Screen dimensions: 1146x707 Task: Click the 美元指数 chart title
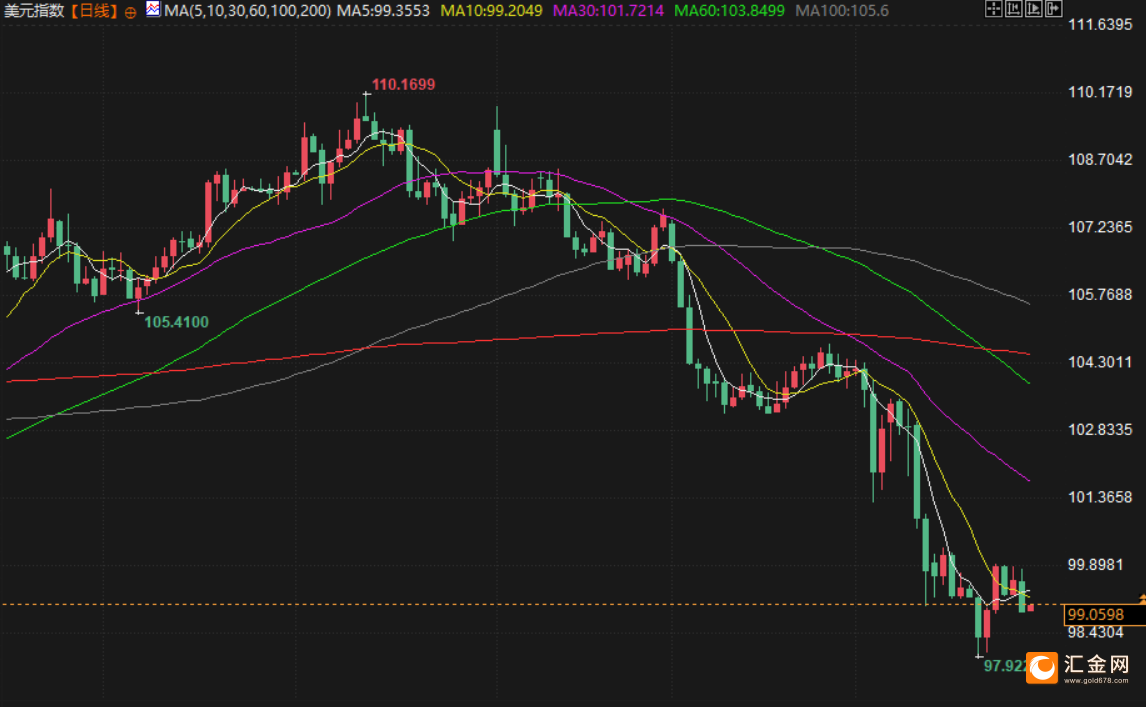tap(34, 11)
